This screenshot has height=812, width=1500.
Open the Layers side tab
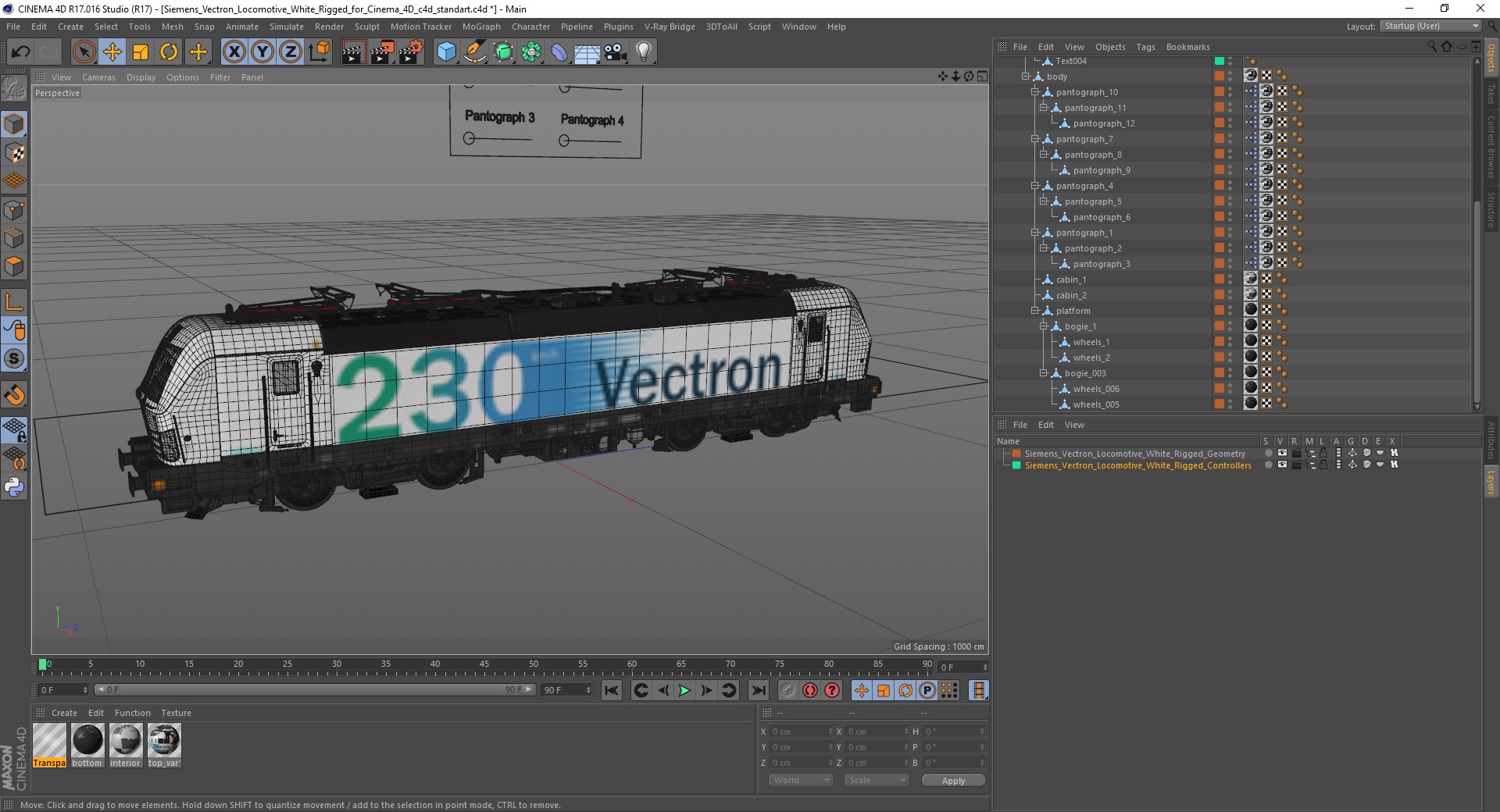click(x=1491, y=481)
